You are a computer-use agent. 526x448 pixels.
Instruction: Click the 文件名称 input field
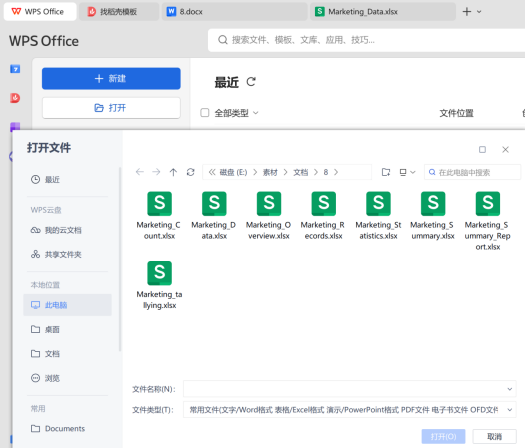(x=350, y=389)
